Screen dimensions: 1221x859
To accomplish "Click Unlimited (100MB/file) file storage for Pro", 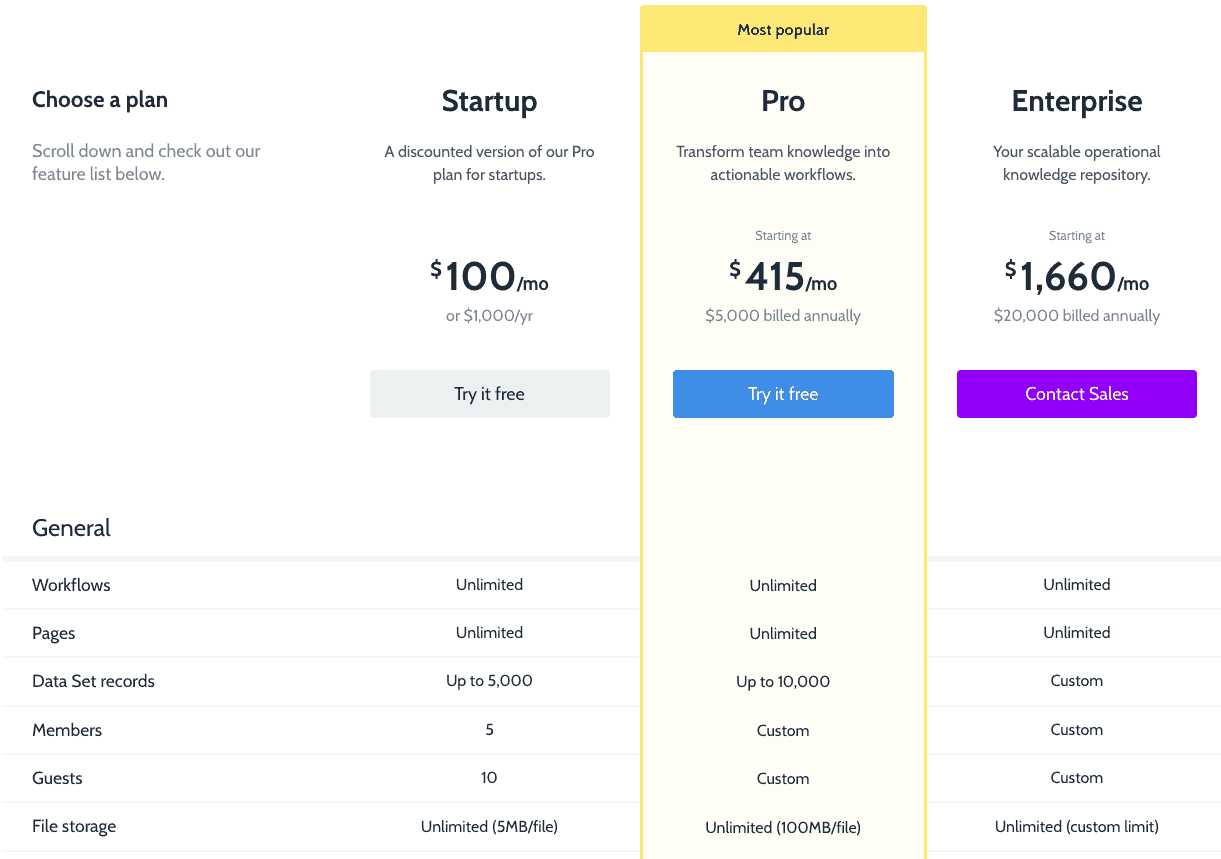I will 783,827.
